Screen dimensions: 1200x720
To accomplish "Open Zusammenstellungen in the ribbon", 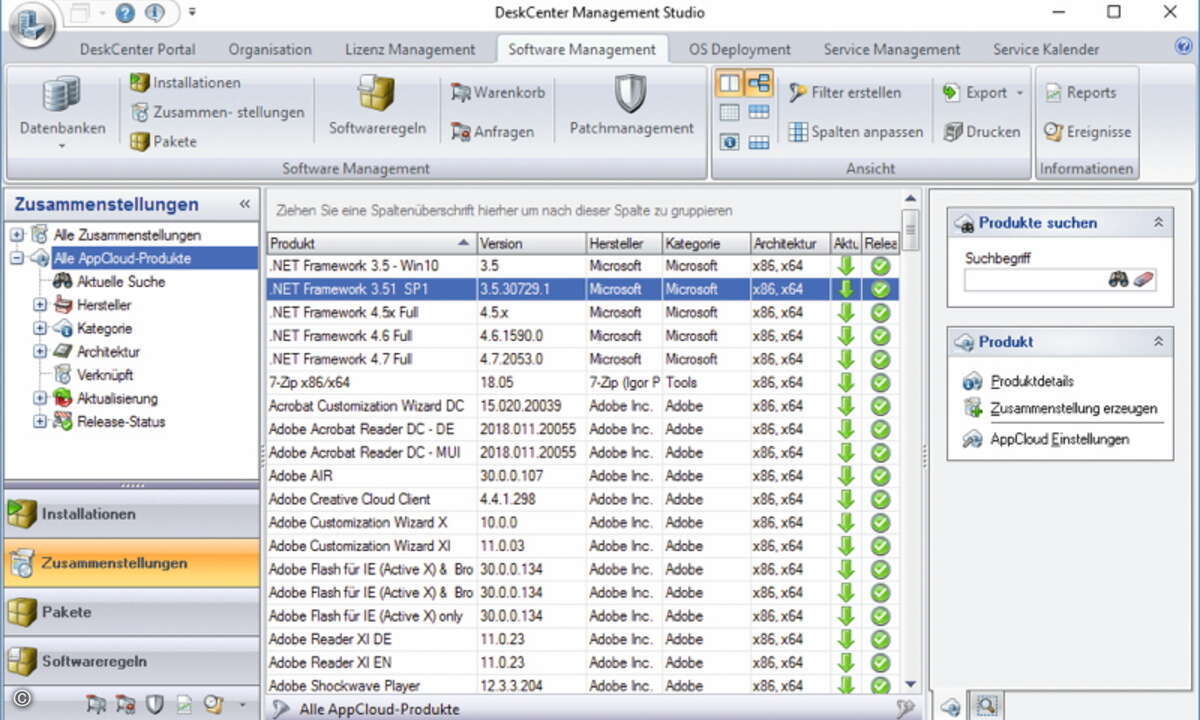I will point(217,112).
